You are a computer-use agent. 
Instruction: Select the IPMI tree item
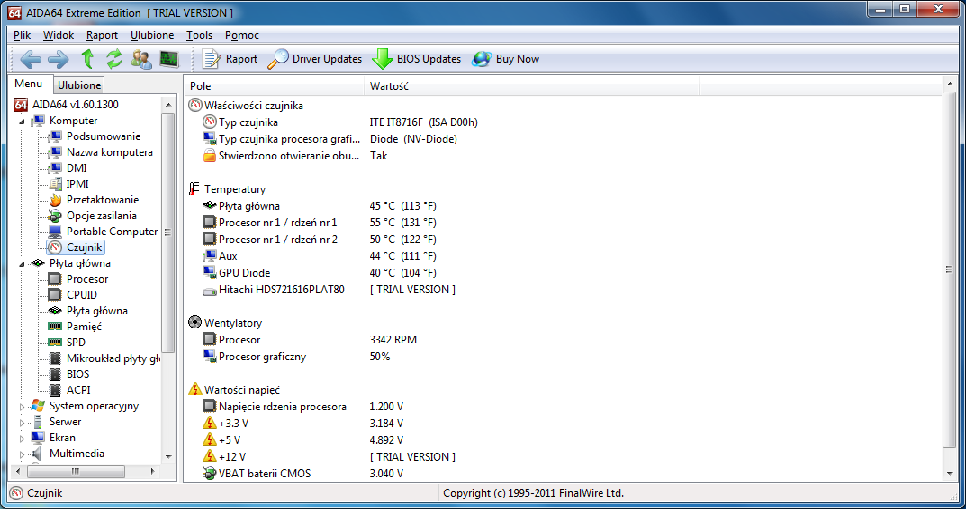click(x=78, y=184)
